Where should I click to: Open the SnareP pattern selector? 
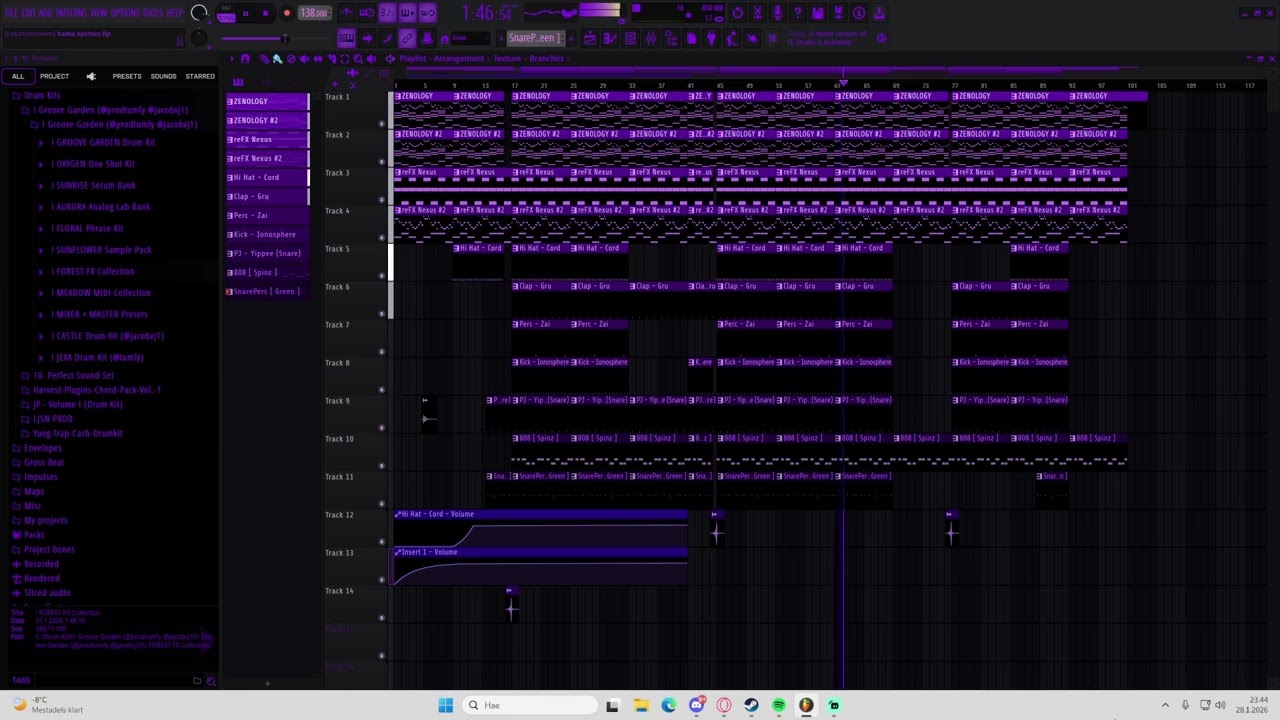pyautogui.click(x=535, y=38)
